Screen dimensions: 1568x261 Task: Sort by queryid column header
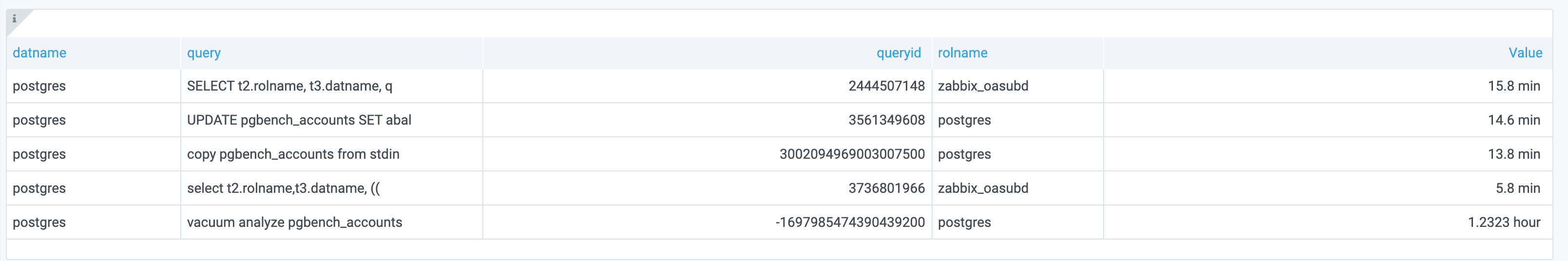pos(899,53)
